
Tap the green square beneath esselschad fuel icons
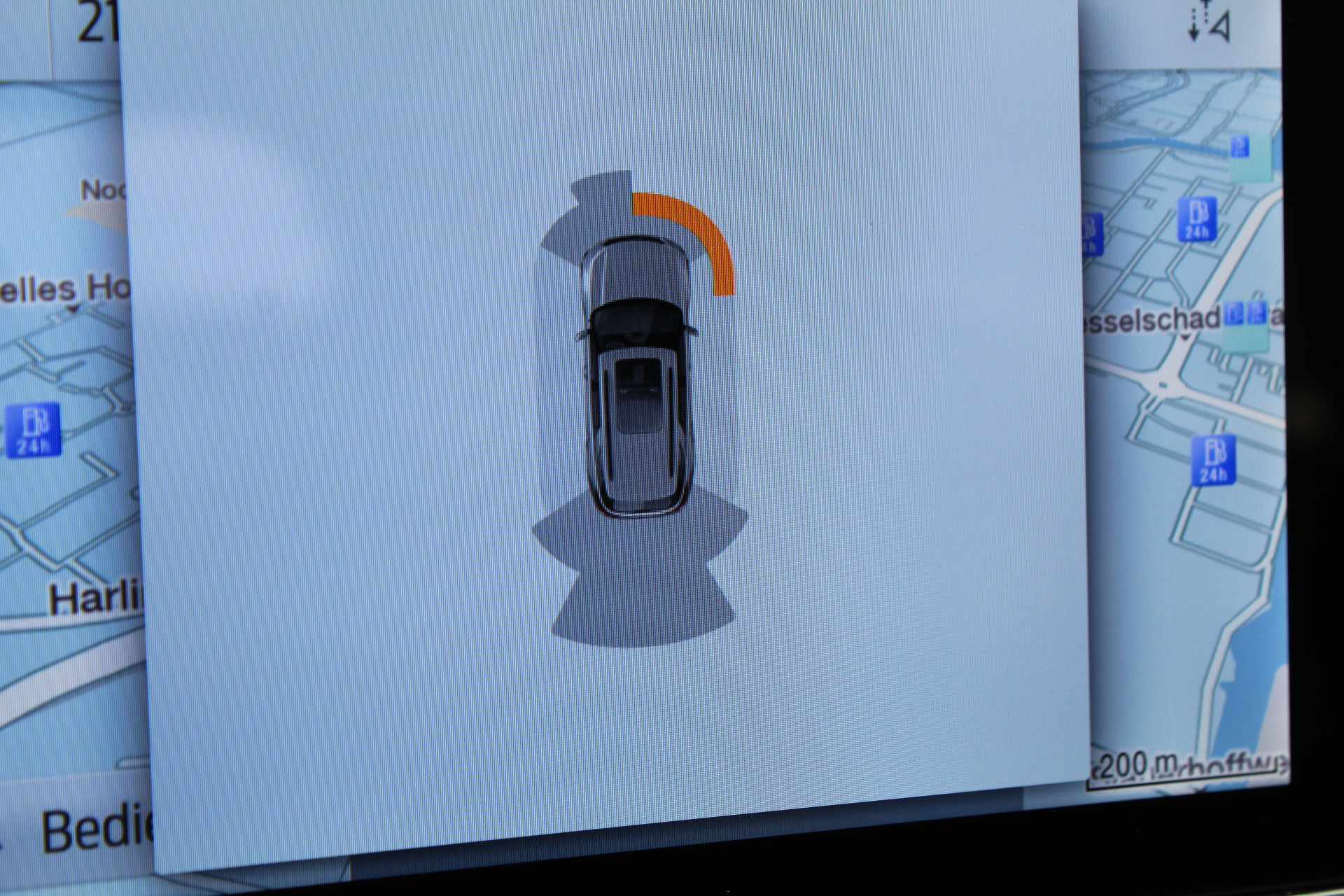pos(1245,338)
